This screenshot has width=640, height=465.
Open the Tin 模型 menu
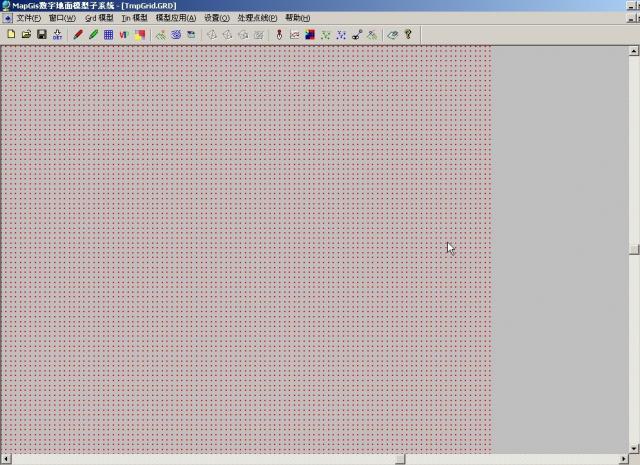[x=134, y=18]
